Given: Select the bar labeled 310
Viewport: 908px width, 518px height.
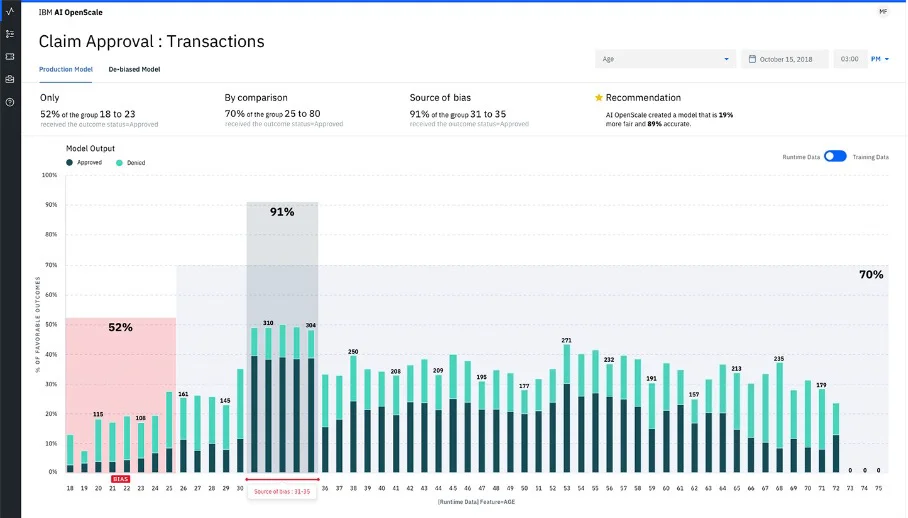Looking at the screenshot, I should 268,400.
